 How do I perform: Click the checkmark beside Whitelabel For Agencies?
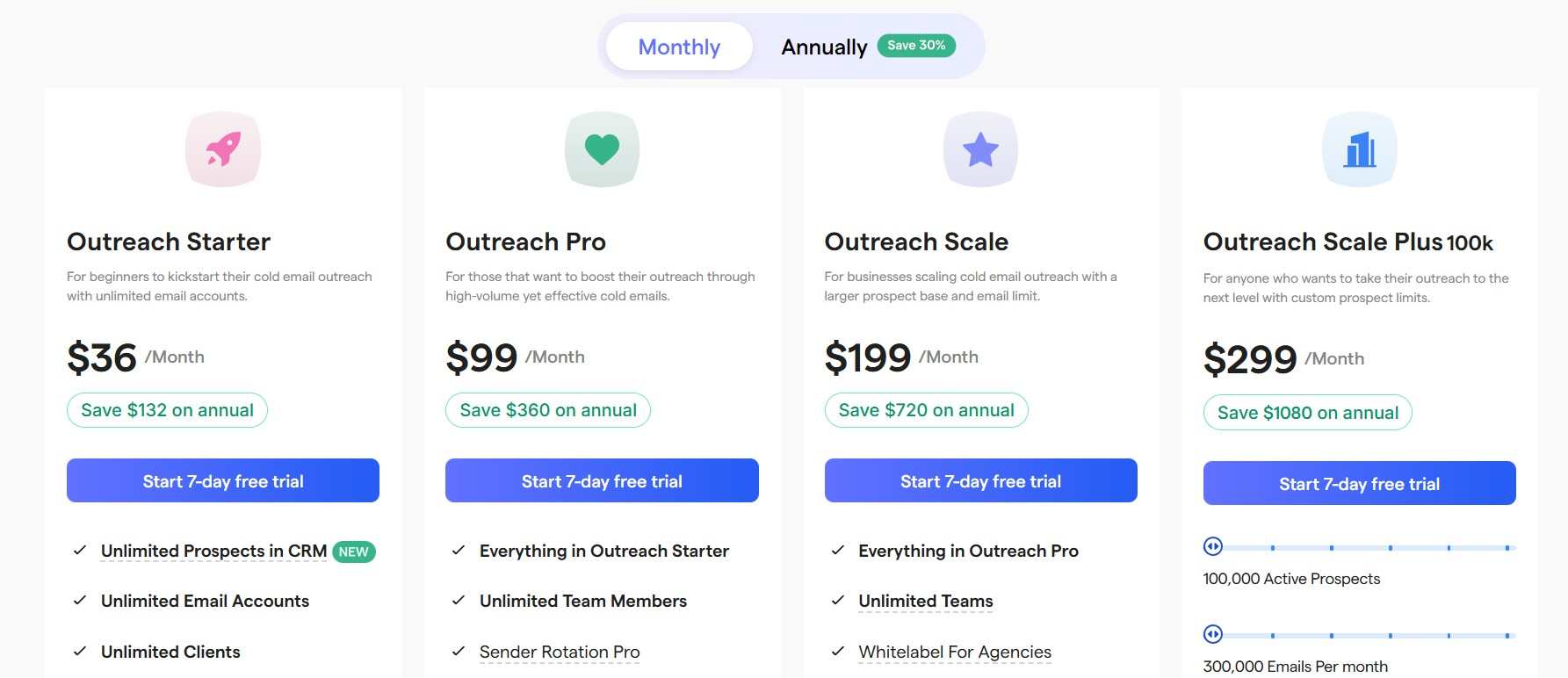(835, 652)
